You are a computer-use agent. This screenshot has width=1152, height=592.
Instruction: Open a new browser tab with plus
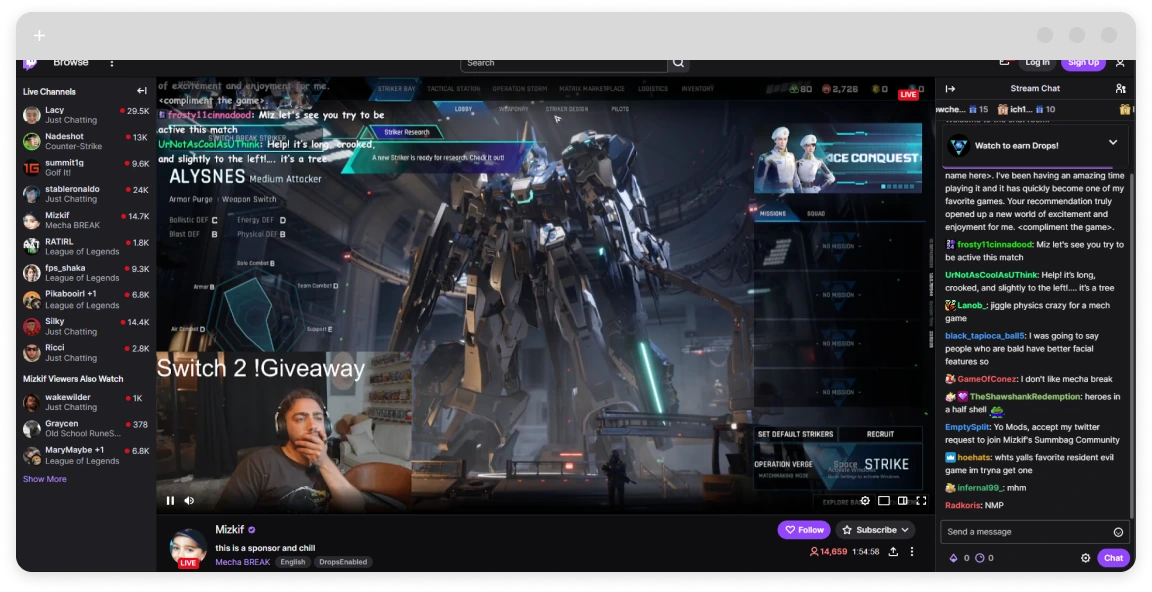click(x=40, y=35)
